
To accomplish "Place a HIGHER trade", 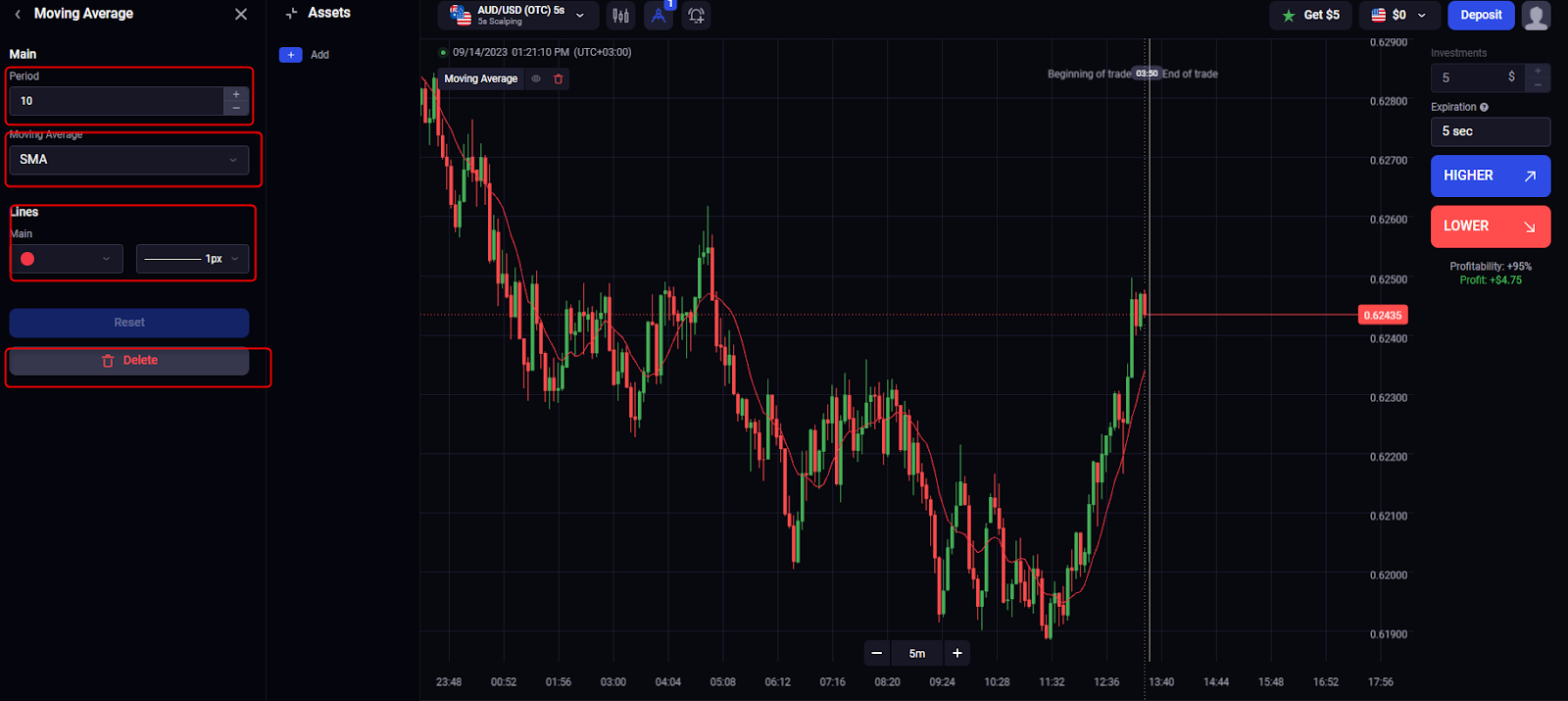I will 1491,176.
